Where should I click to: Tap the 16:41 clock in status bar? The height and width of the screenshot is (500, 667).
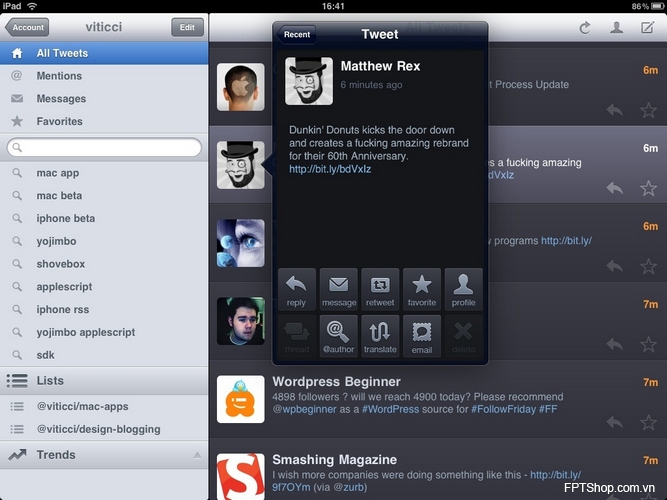333,6
